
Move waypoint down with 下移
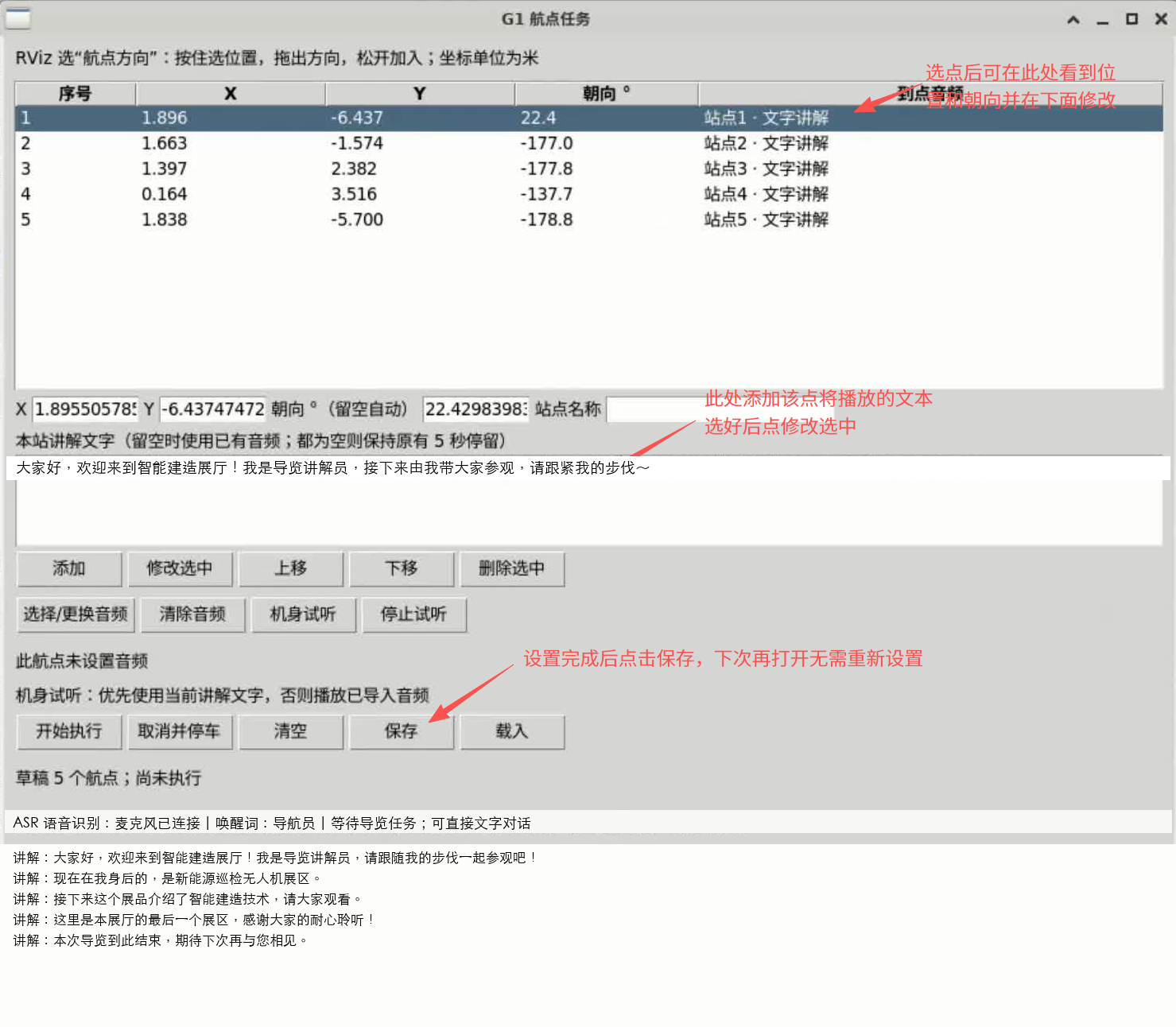[x=402, y=569]
